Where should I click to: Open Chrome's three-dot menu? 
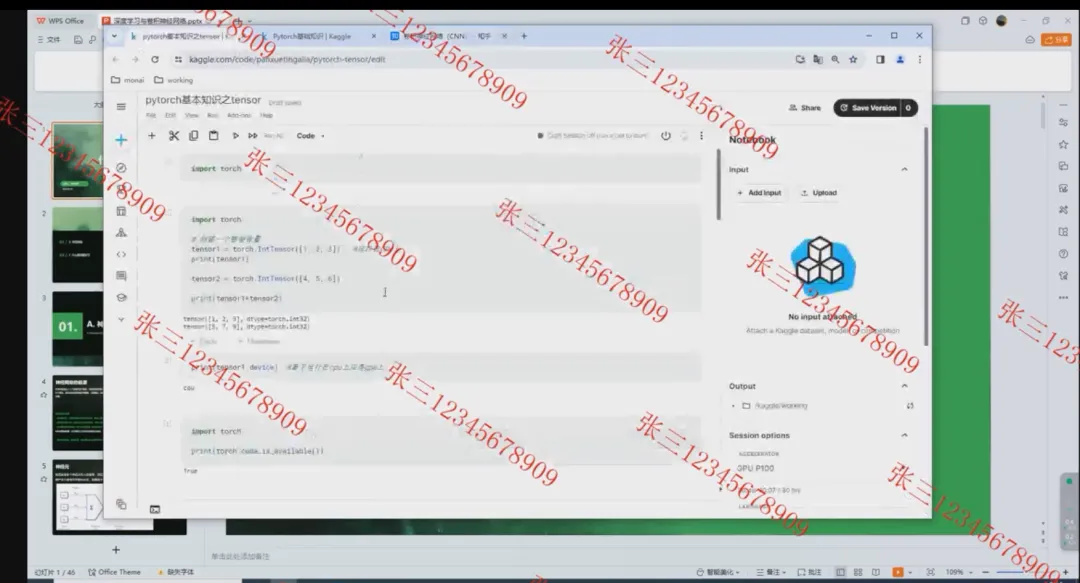pyautogui.click(x=920, y=59)
